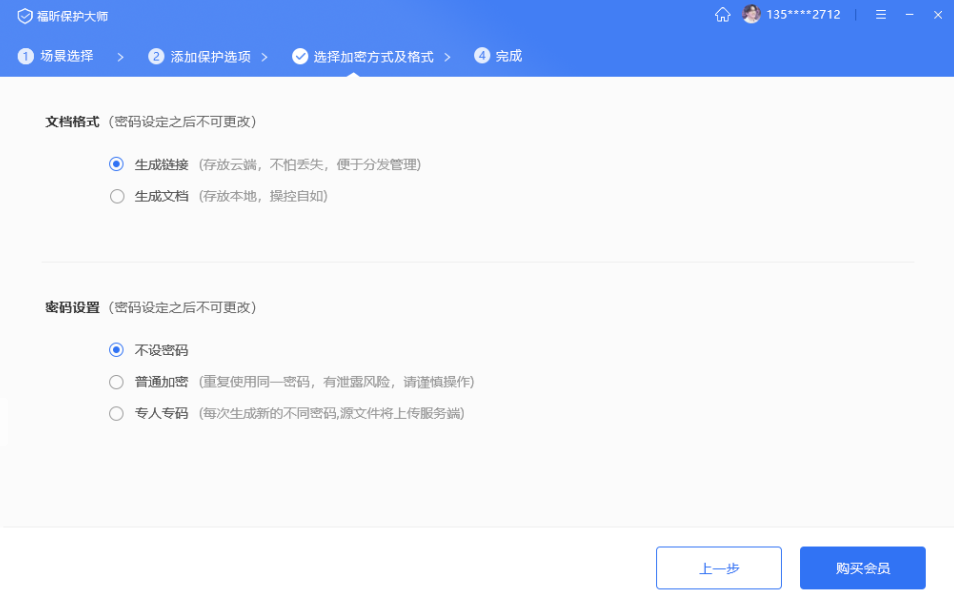Switch to the 添加保护选项 step
Screen dimensions: 954x605
pos(210,57)
